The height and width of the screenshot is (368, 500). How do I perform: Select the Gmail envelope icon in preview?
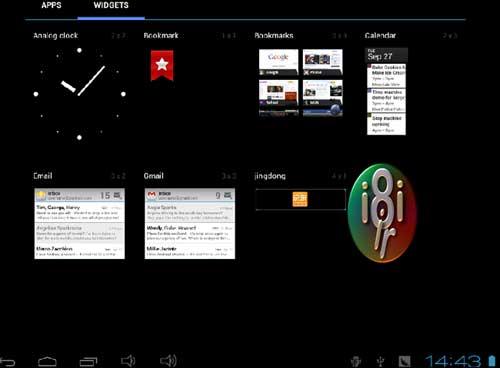(152, 195)
